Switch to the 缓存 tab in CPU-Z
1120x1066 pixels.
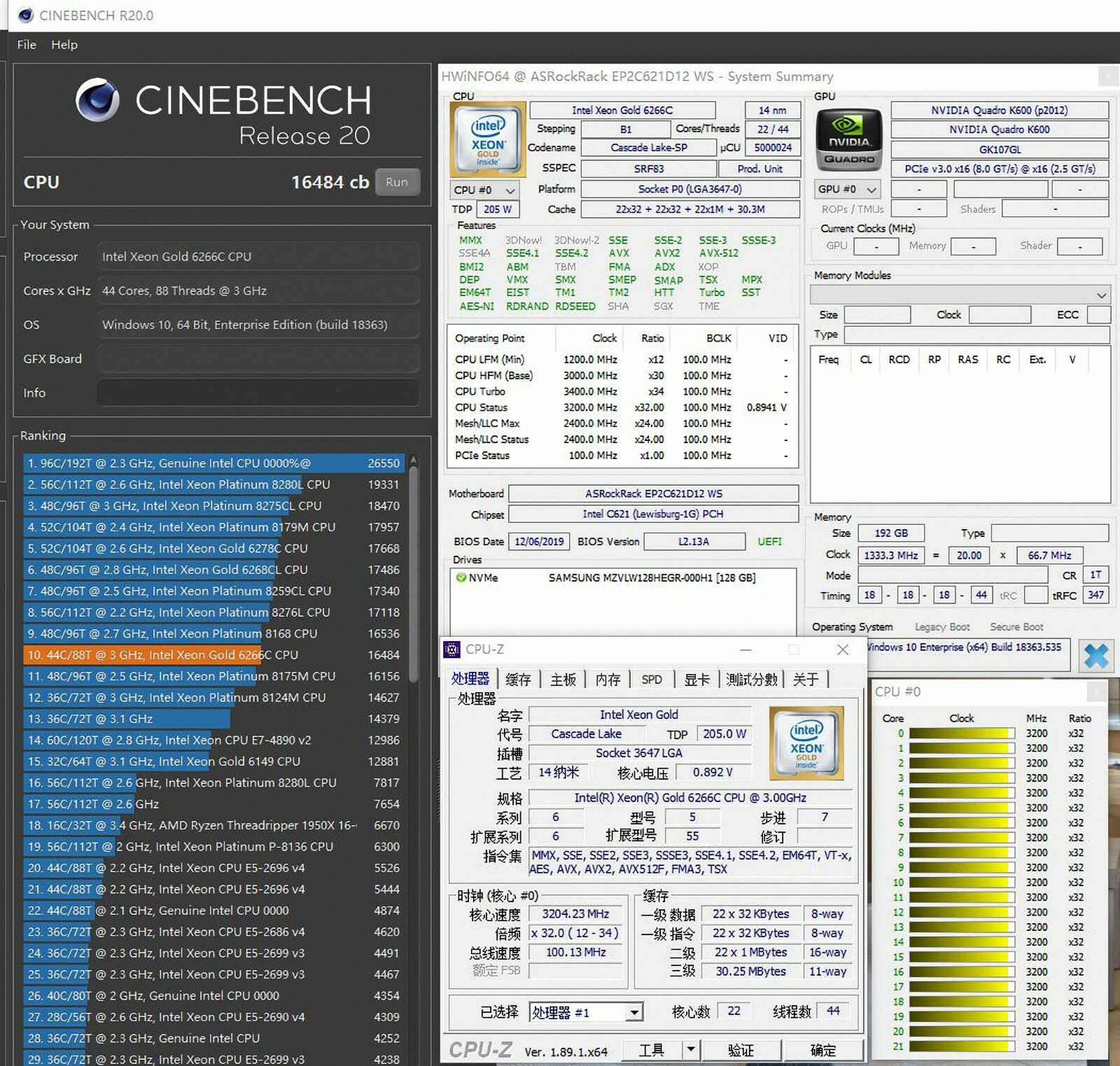coord(518,679)
